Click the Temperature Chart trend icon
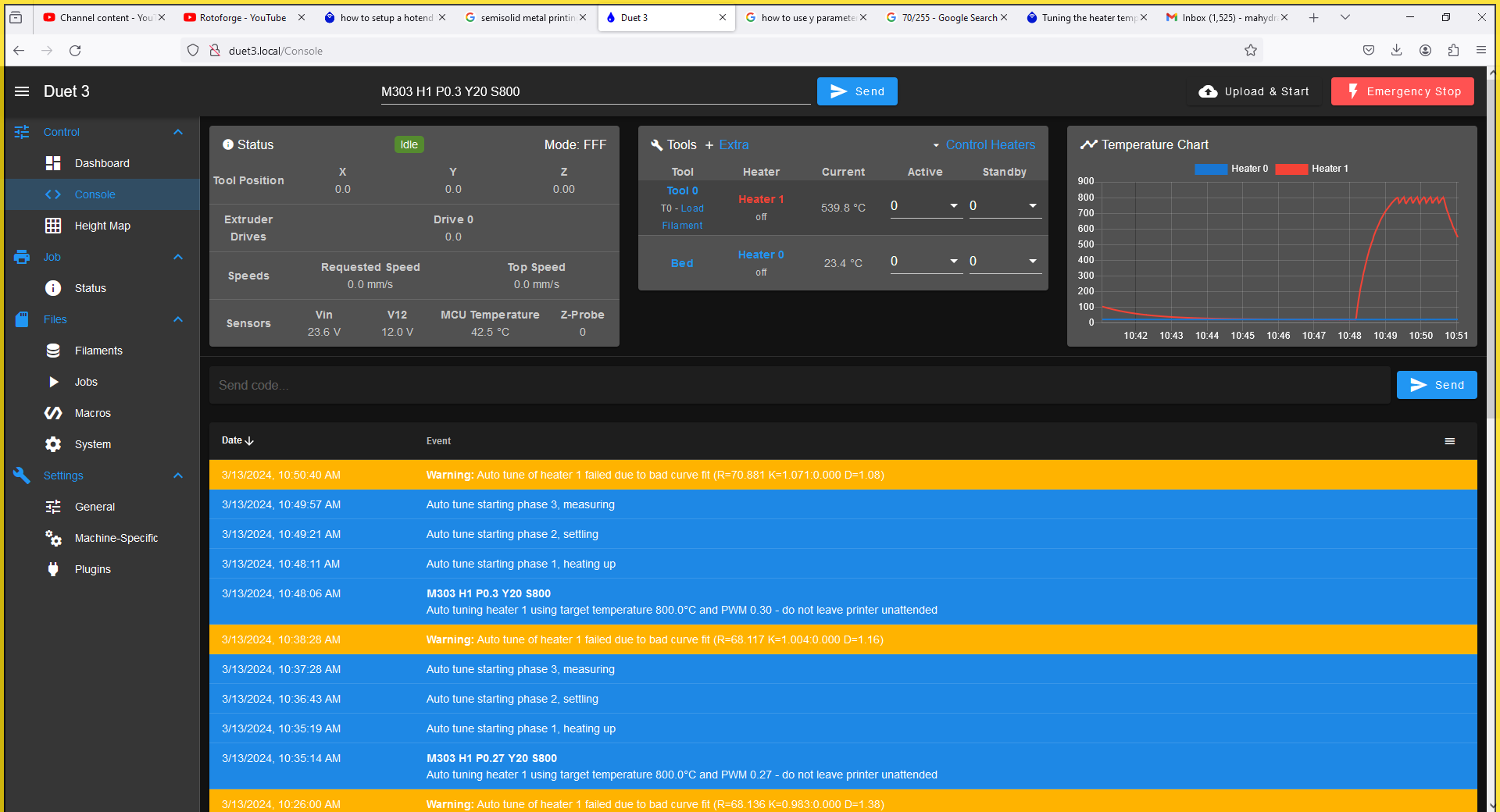Screen dimensions: 1500x812 [1089, 144]
